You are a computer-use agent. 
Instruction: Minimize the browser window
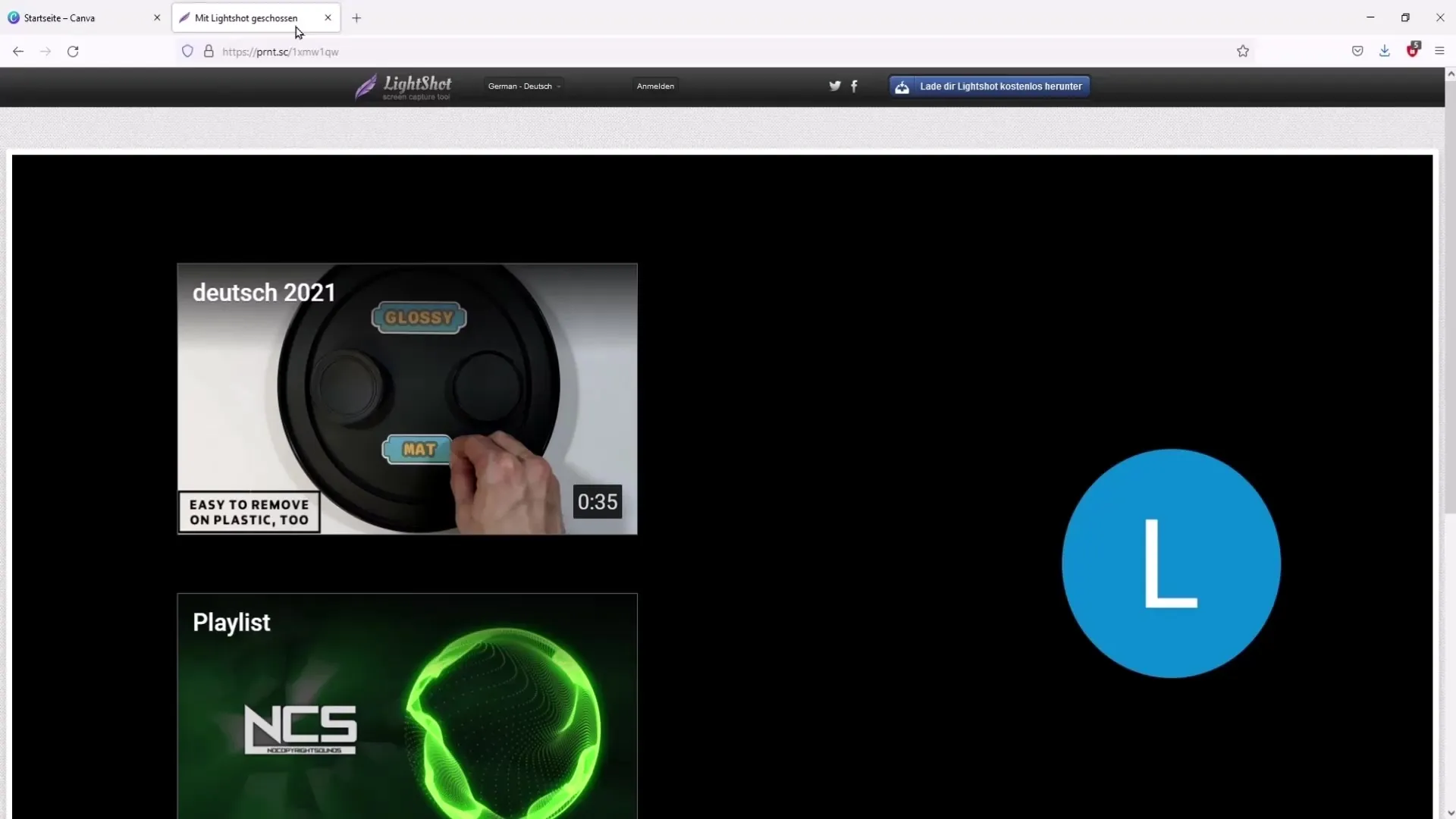[x=1370, y=17]
